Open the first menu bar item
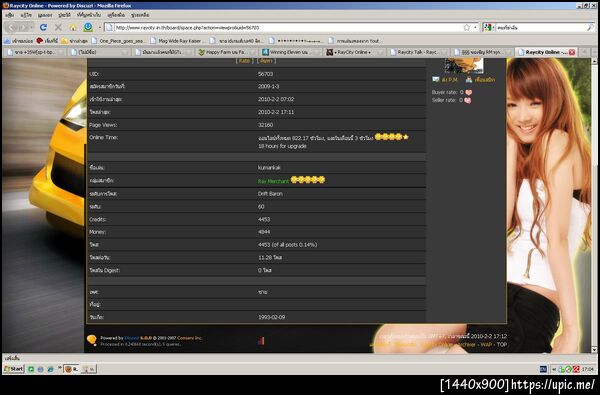Image resolution: width=600 pixels, height=395 pixels. (10, 15)
